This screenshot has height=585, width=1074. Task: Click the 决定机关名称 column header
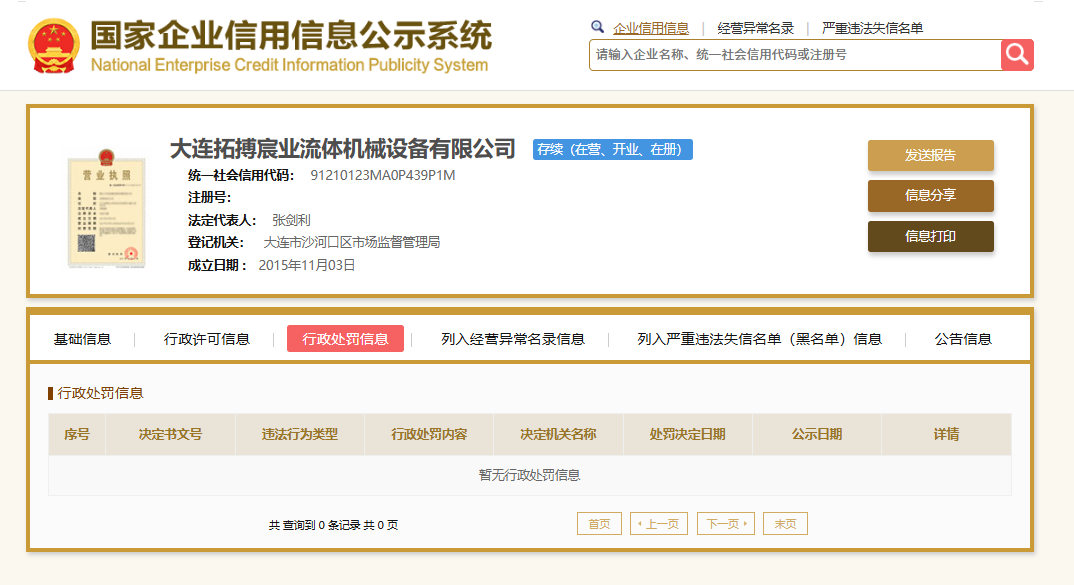[559, 434]
